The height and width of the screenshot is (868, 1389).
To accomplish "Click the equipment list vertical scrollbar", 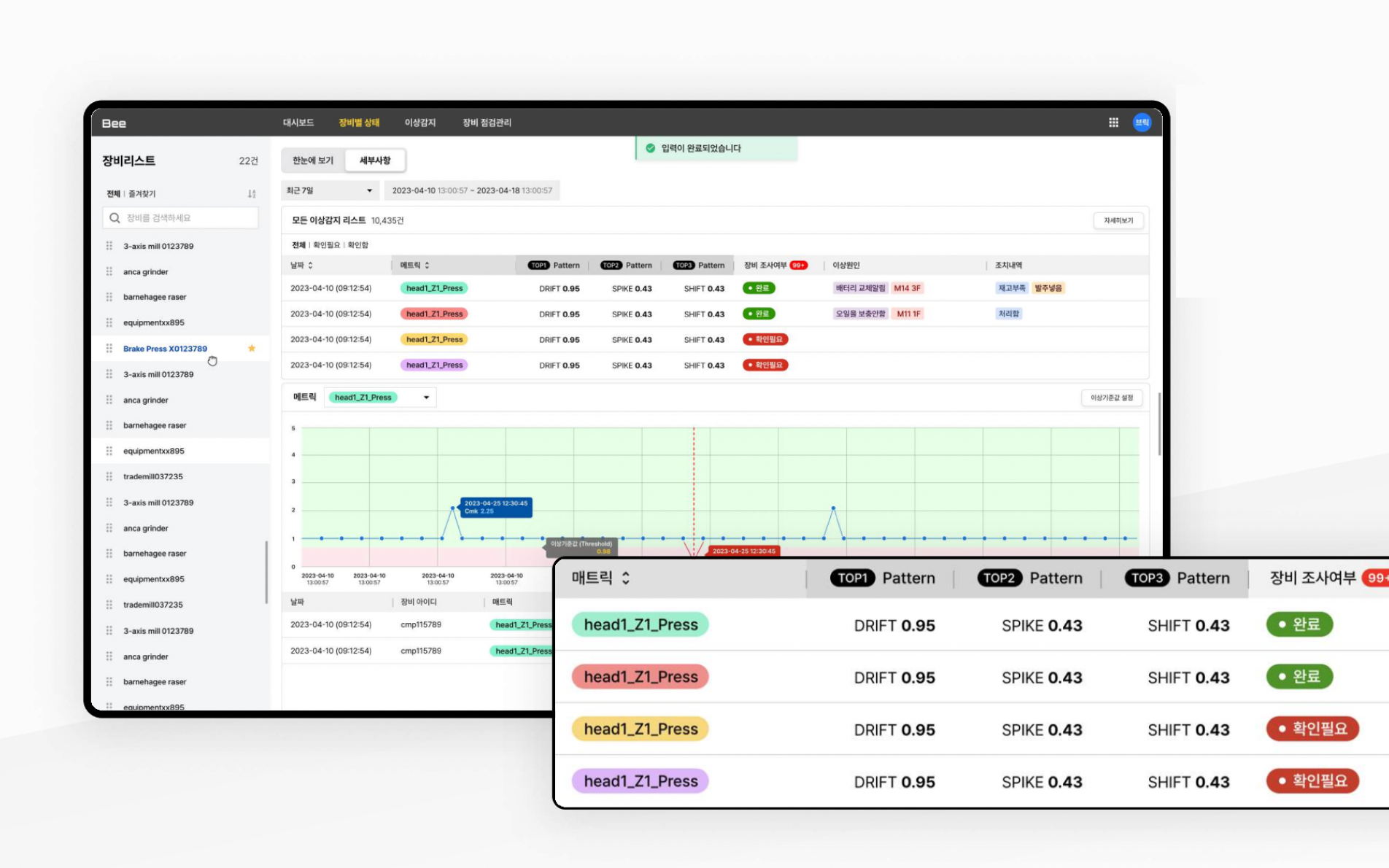I will (x=266, y=572).
